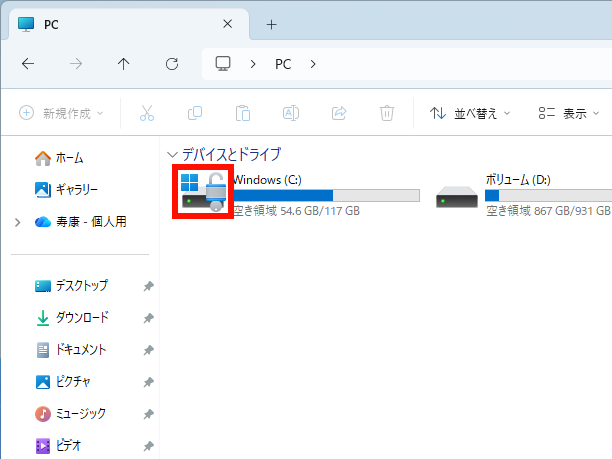
Task: Click the ボリューム (D:) drive label
Action: point(518,180)
